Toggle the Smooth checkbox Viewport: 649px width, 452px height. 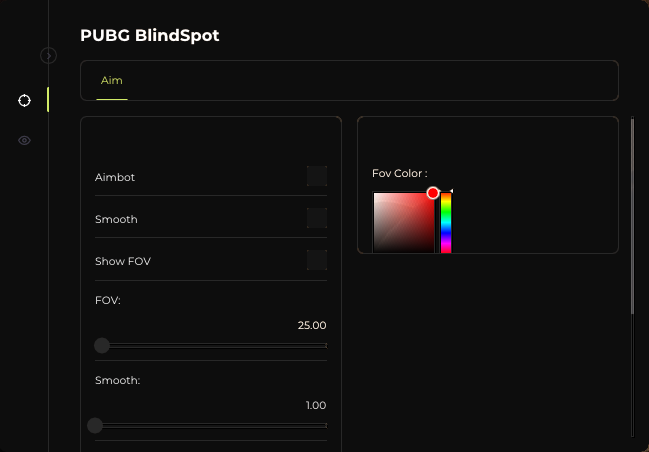pos(317,218)
